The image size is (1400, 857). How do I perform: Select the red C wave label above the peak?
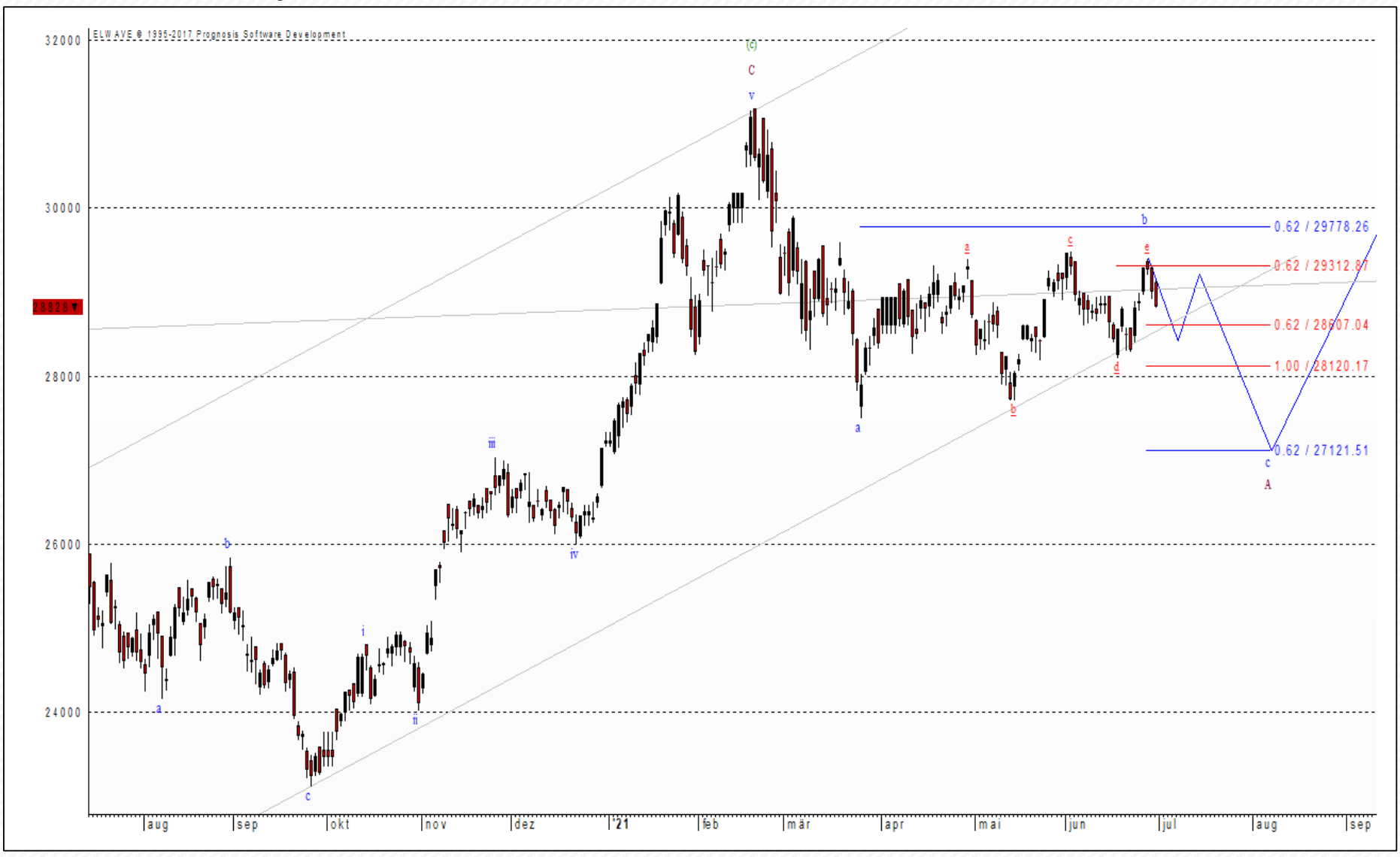click(x=751, y=70)
